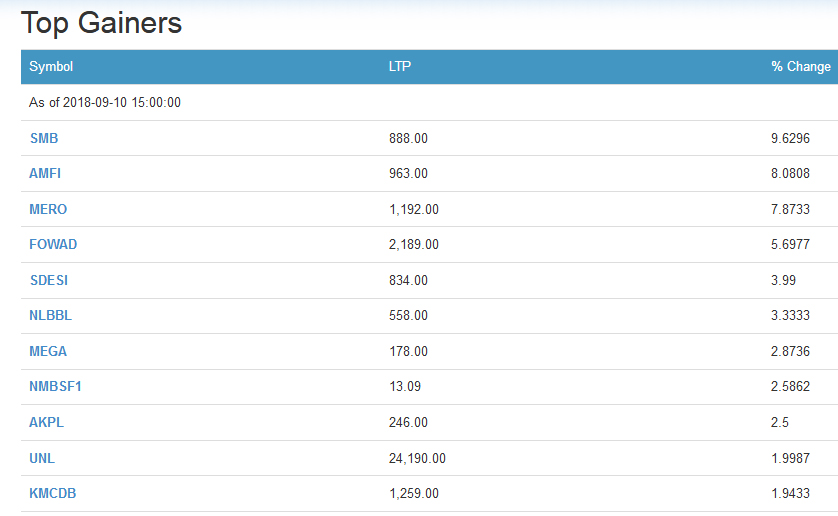Select the NMBSF1 symbol link
The width and height of the screenshot is (838, 516).
coord(56,386)
